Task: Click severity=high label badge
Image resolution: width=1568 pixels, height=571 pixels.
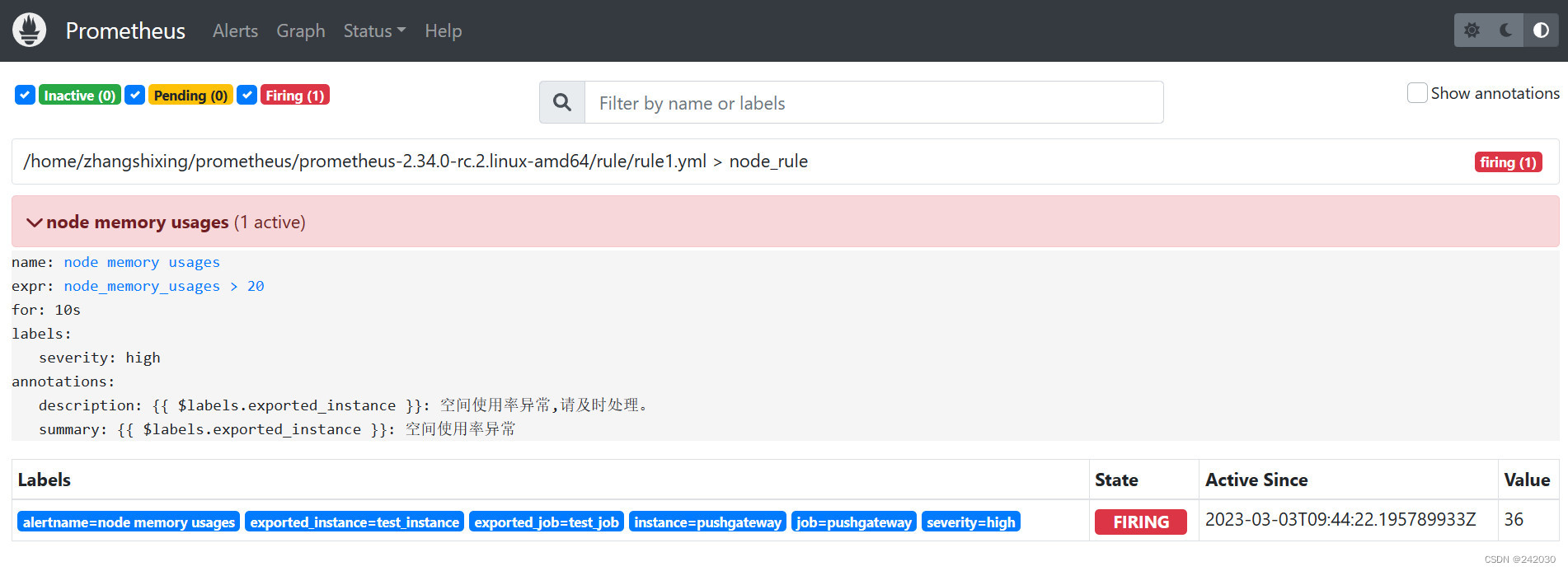Action: coord(971,522)
